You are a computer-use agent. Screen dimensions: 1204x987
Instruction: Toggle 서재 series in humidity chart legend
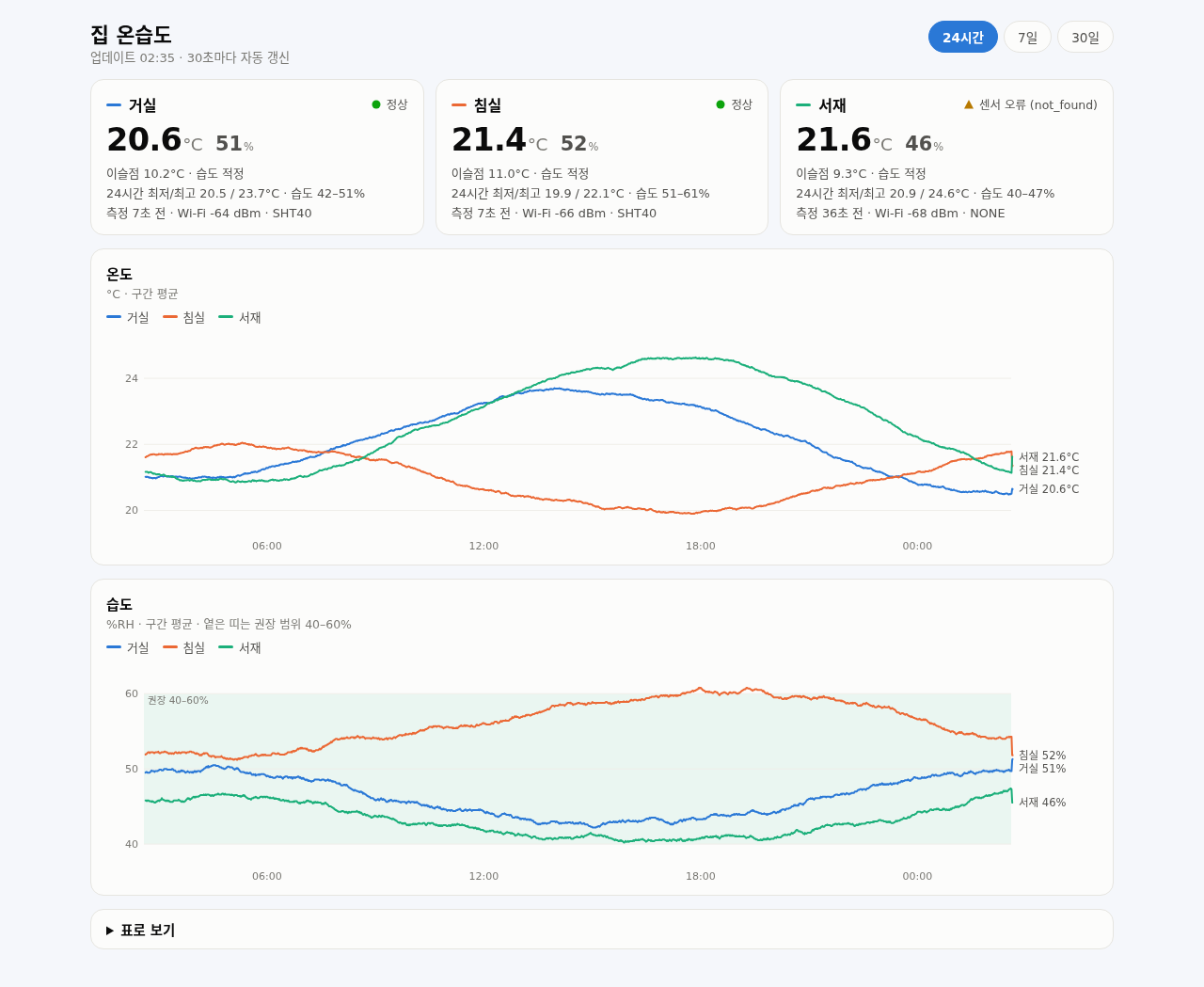240,647
